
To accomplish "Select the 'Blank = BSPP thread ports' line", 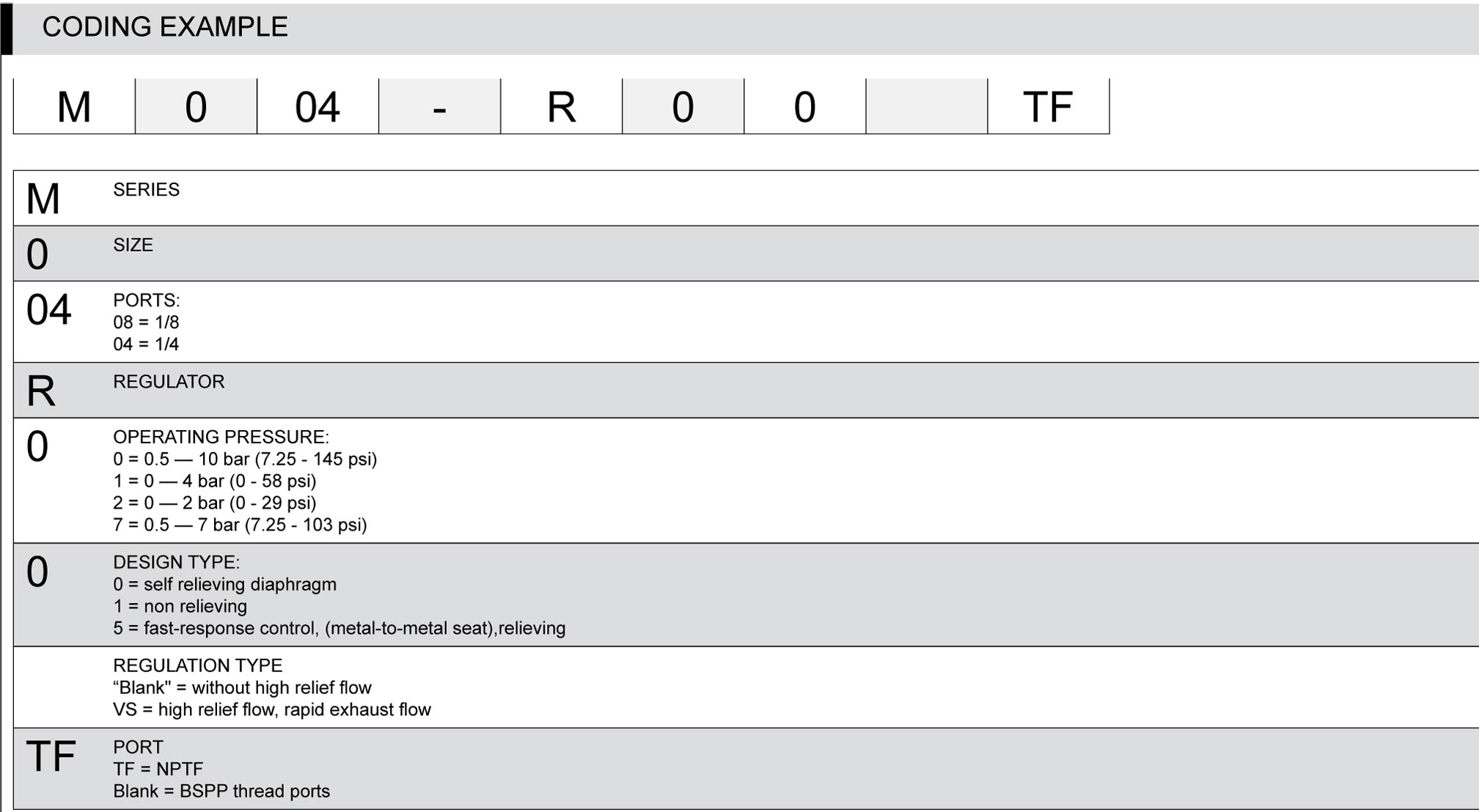I will coord(221,791).
